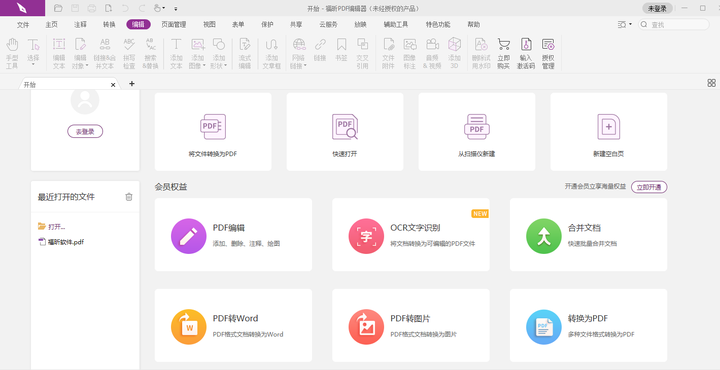The image size is (720, 370).
Task: Click the 音频&视频 icon
Action: point(432,45)
